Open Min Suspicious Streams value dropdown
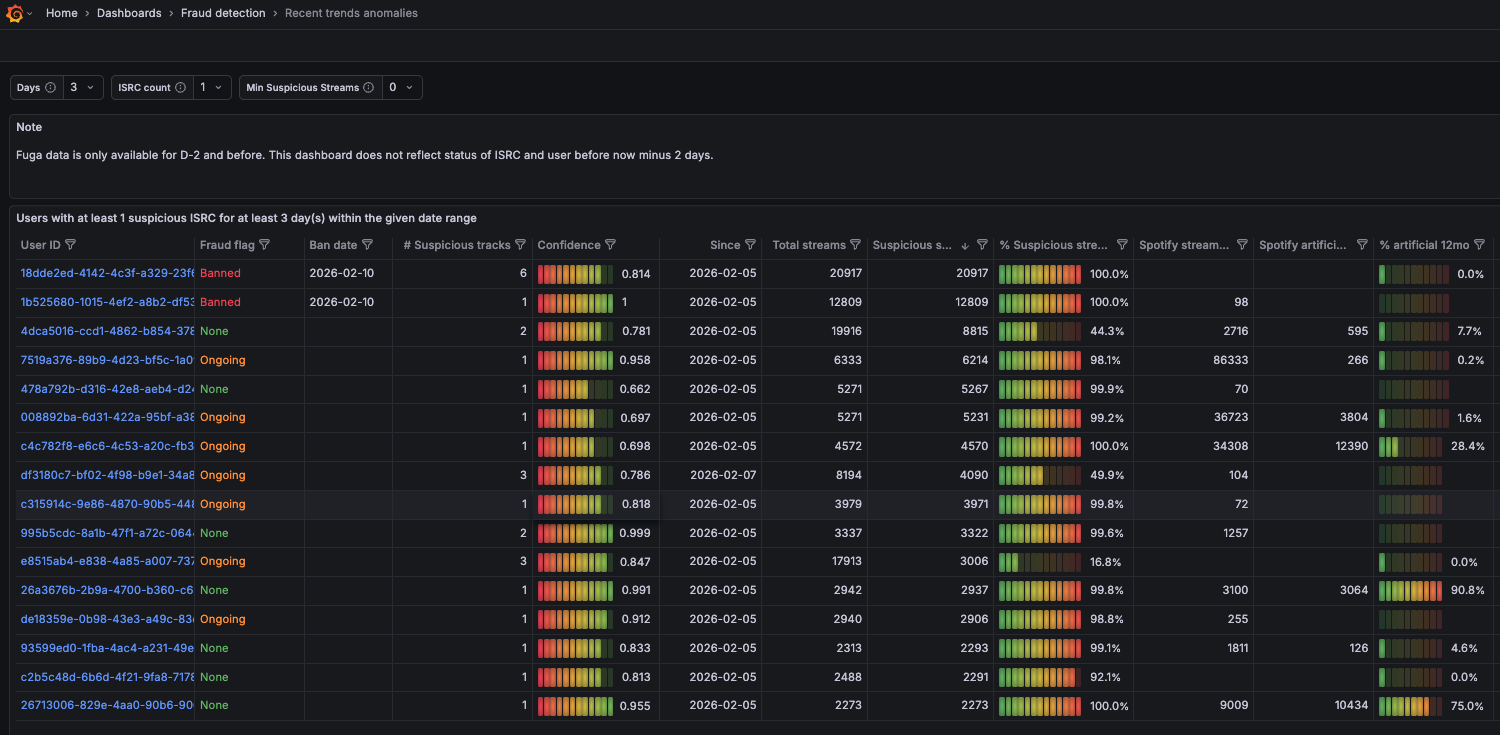The width and height of the screenshot is (1500, 735). tap(401, 88)
